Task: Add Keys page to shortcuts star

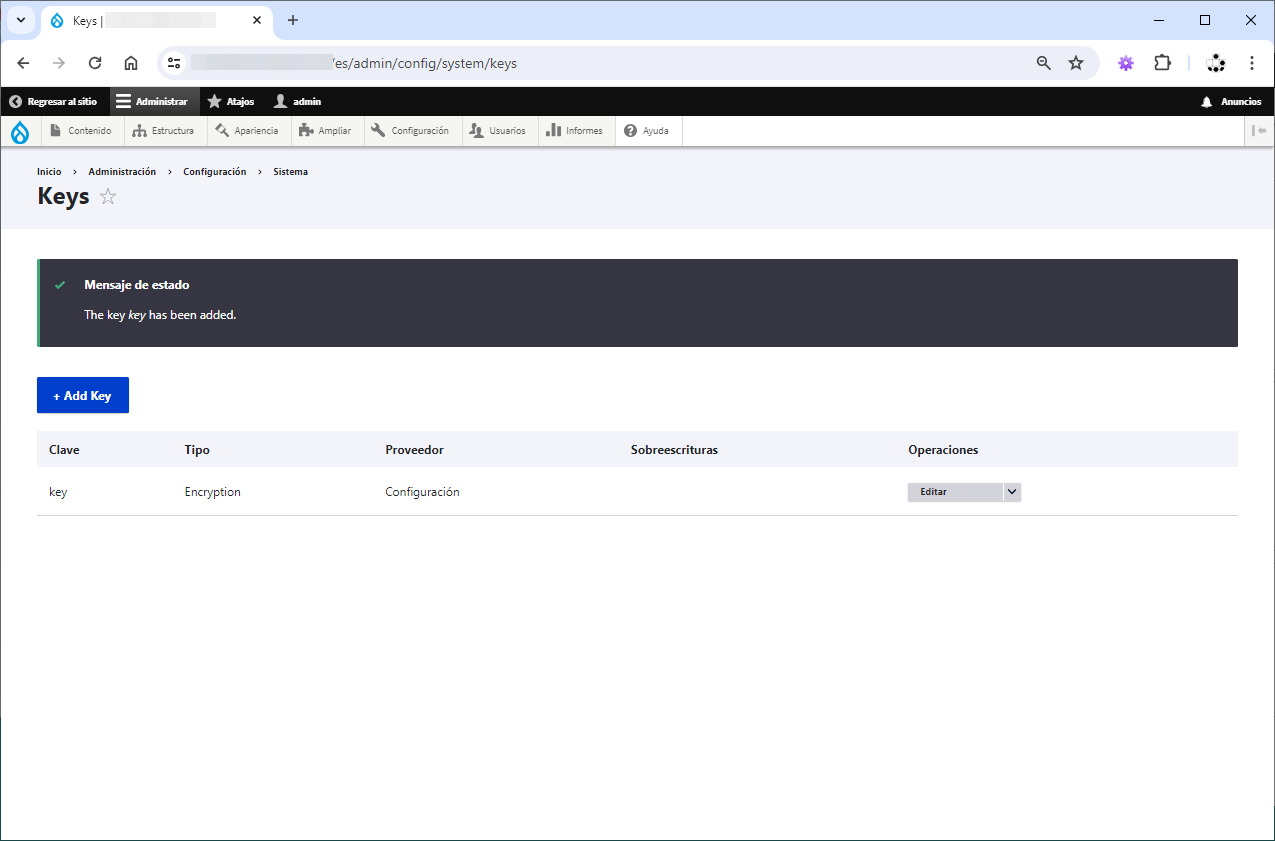Action: click(x=108, y=197)
